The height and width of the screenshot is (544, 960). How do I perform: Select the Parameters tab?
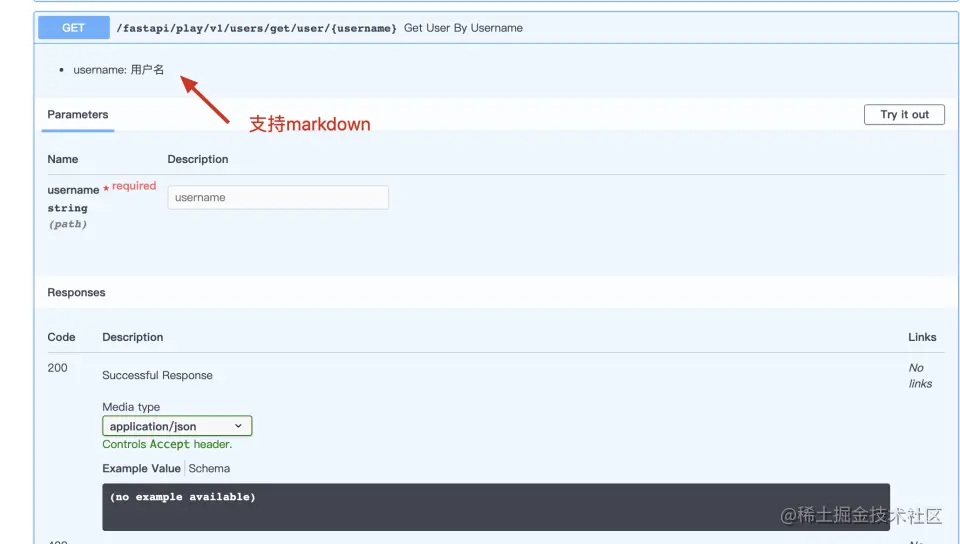78,114
